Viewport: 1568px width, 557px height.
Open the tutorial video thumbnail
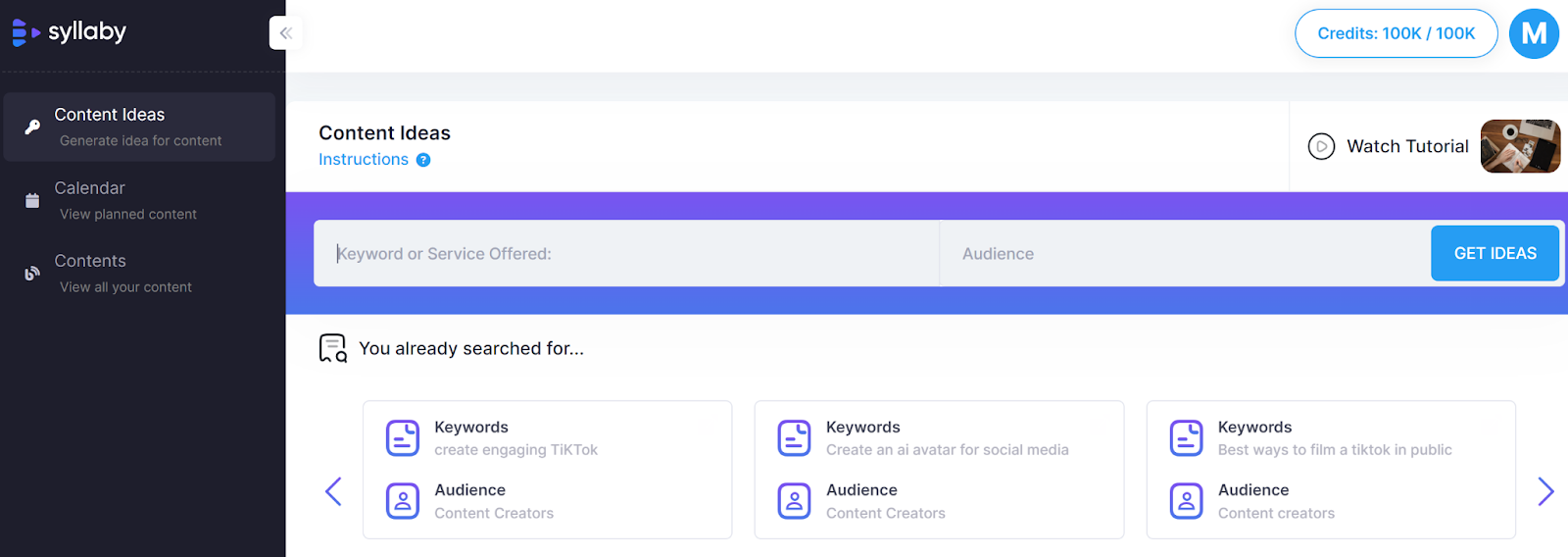(x=1520, y=146)
